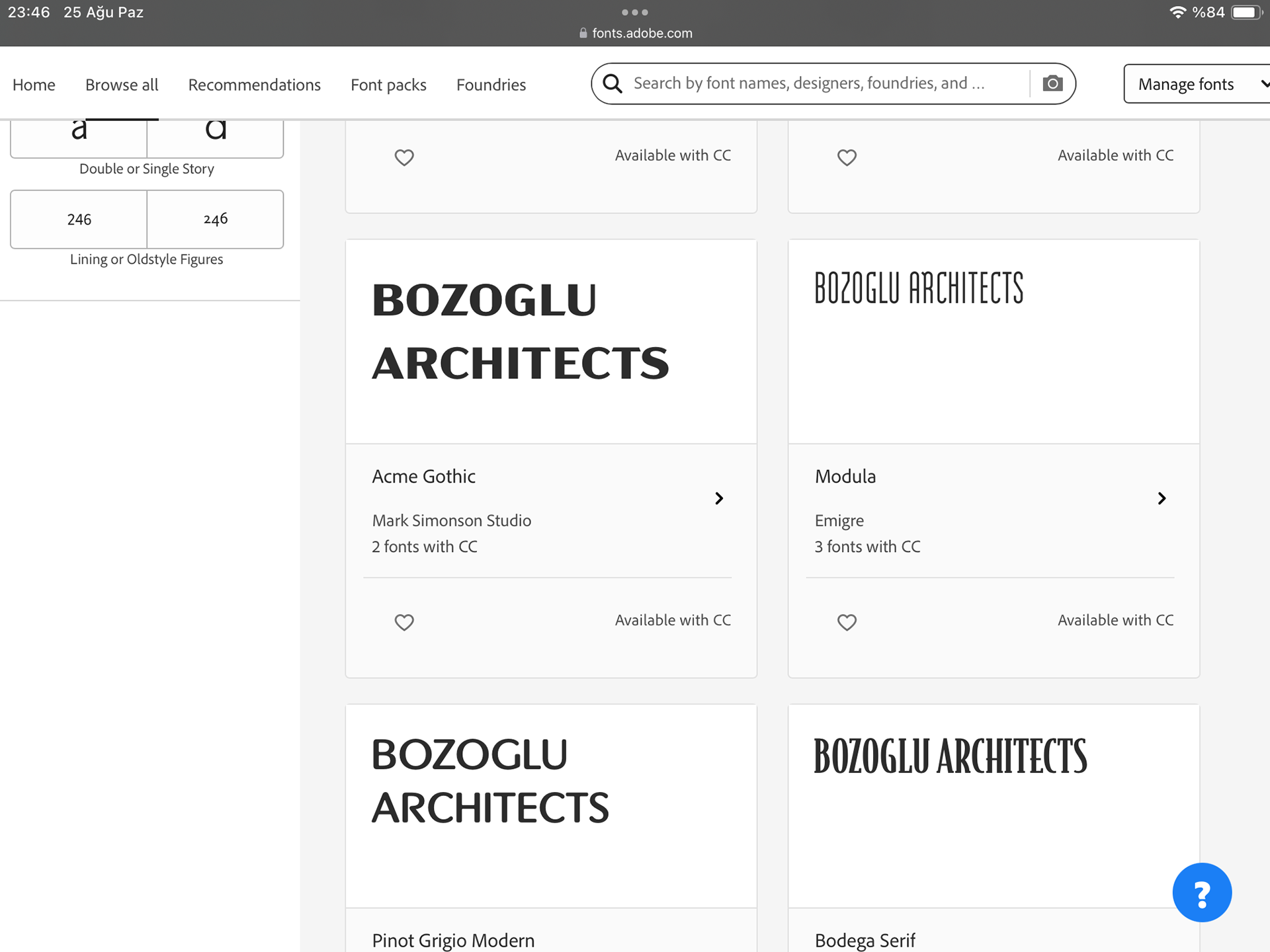Open the Pinot Grigio Modern font link
This screenshot has height=952, width=1270.
(x=453, y=940)
